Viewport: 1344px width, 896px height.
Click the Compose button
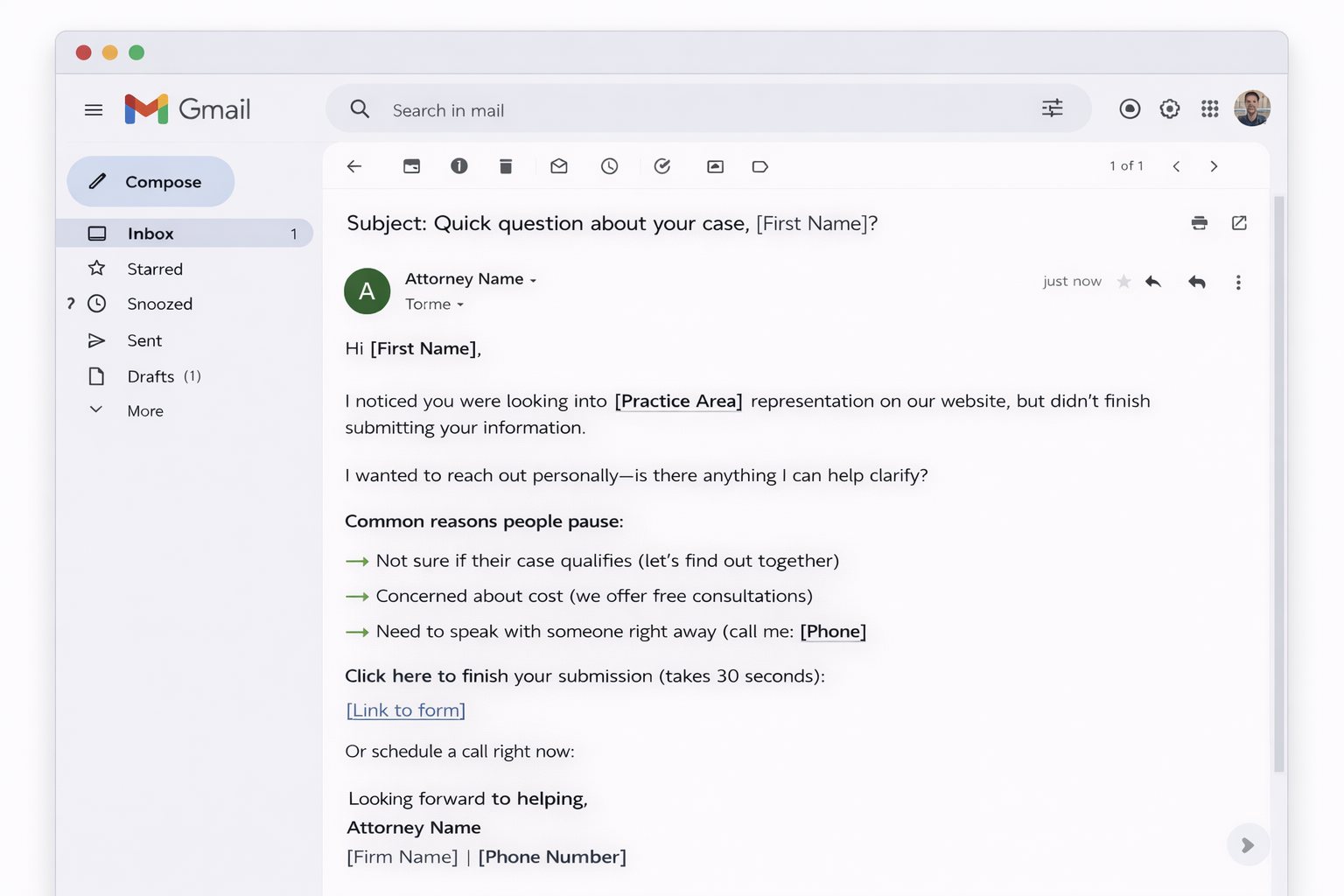[150, 182]
